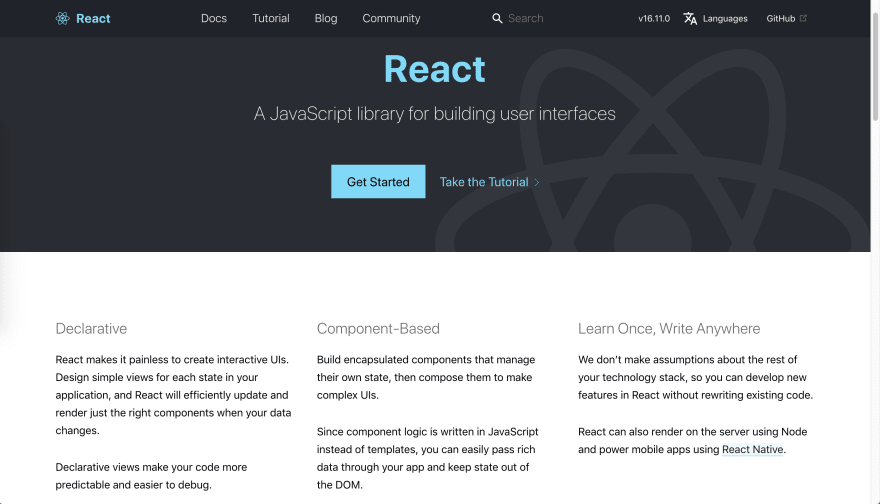Click the Learn Once, Write Anywhere heading
The height and width of the screenshot is (504, 880).
(669, 328)
